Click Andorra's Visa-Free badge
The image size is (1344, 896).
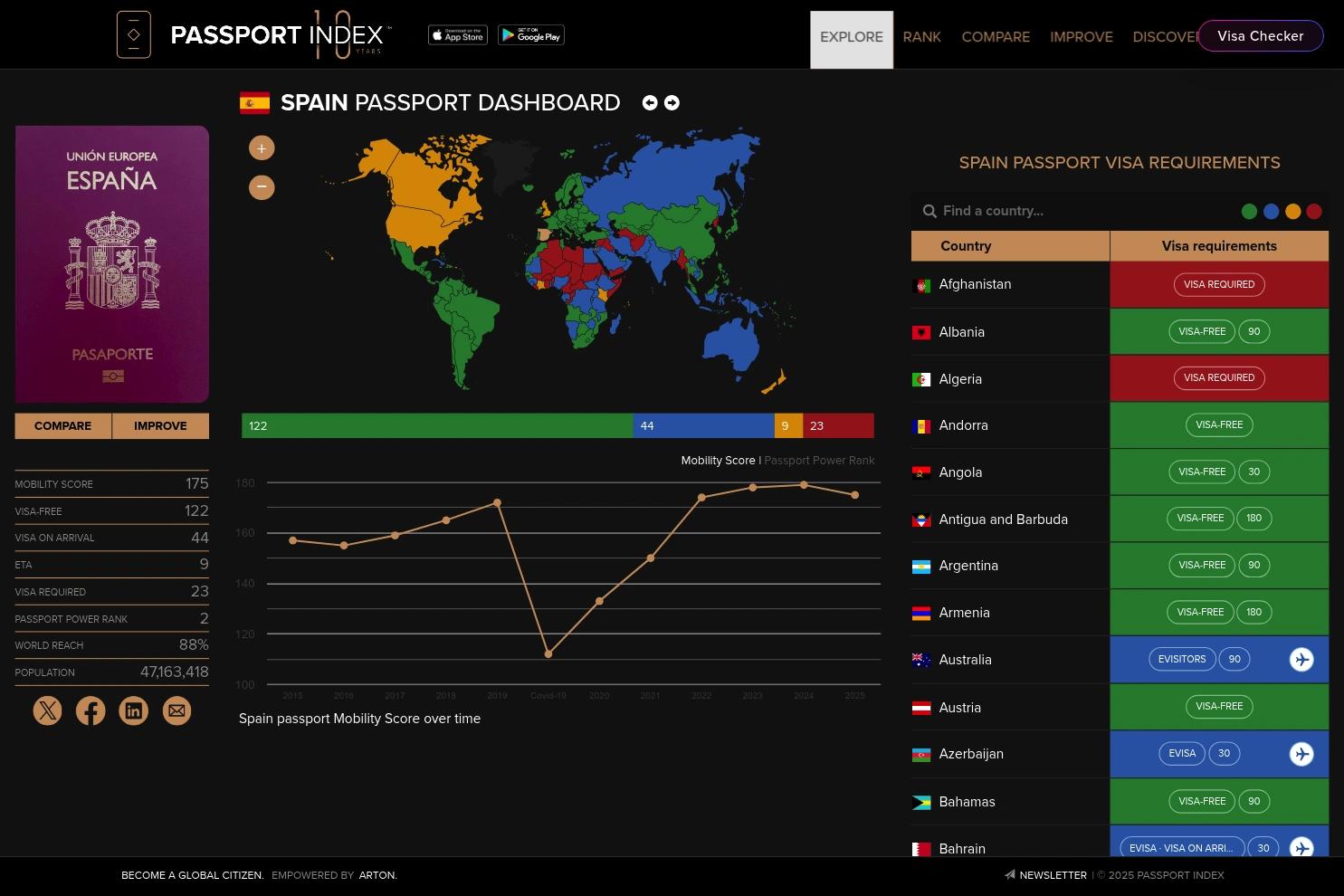(x=1219, y=424)
